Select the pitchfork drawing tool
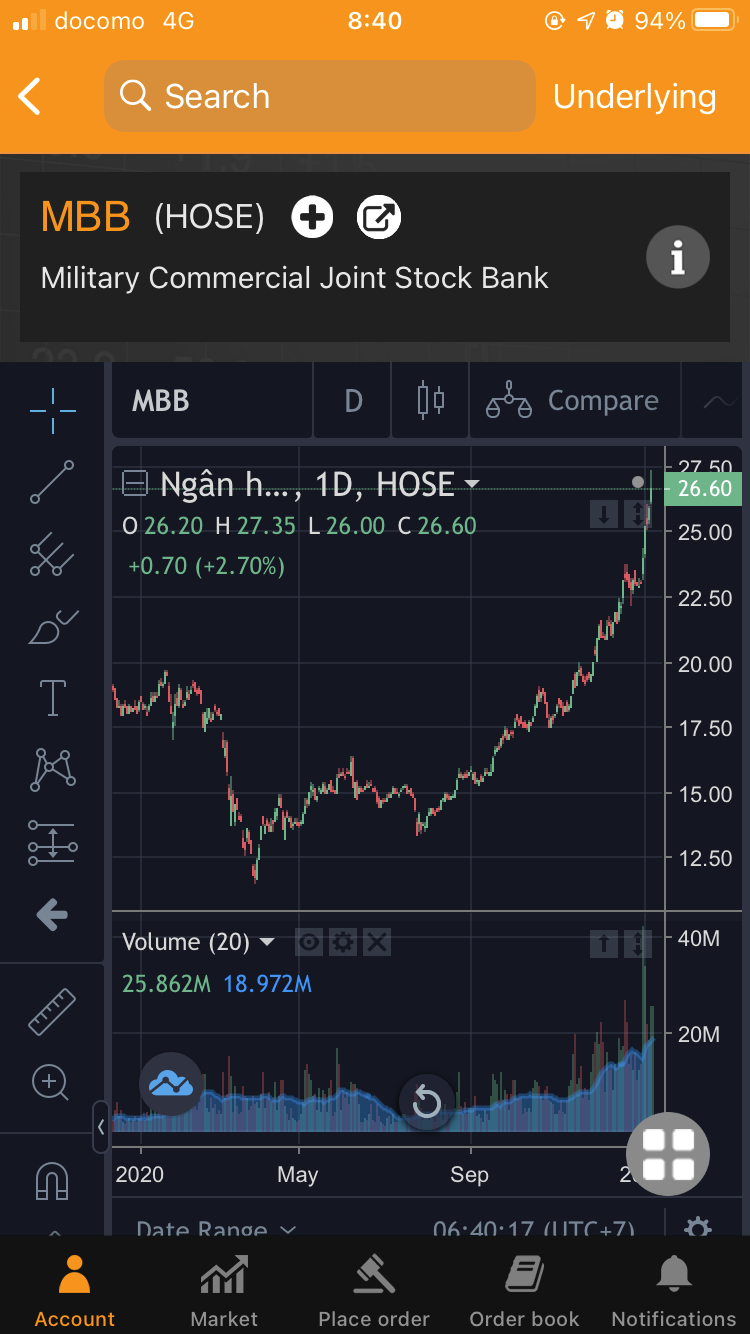 [x=52, y=556]
